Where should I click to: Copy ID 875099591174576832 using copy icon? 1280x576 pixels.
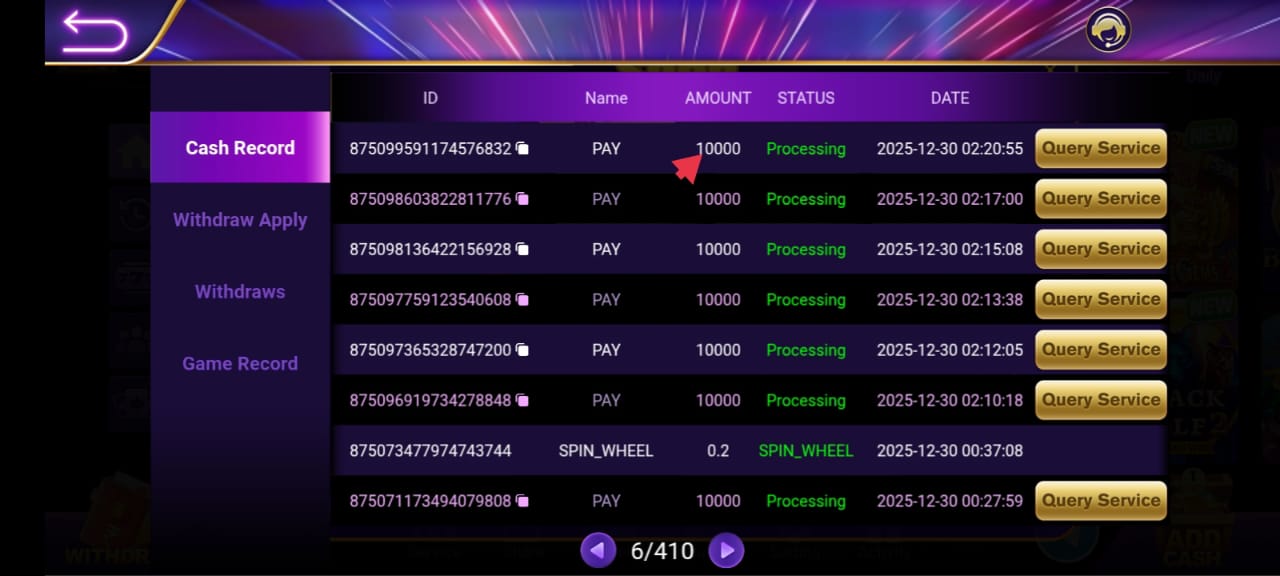click(522, 149)
